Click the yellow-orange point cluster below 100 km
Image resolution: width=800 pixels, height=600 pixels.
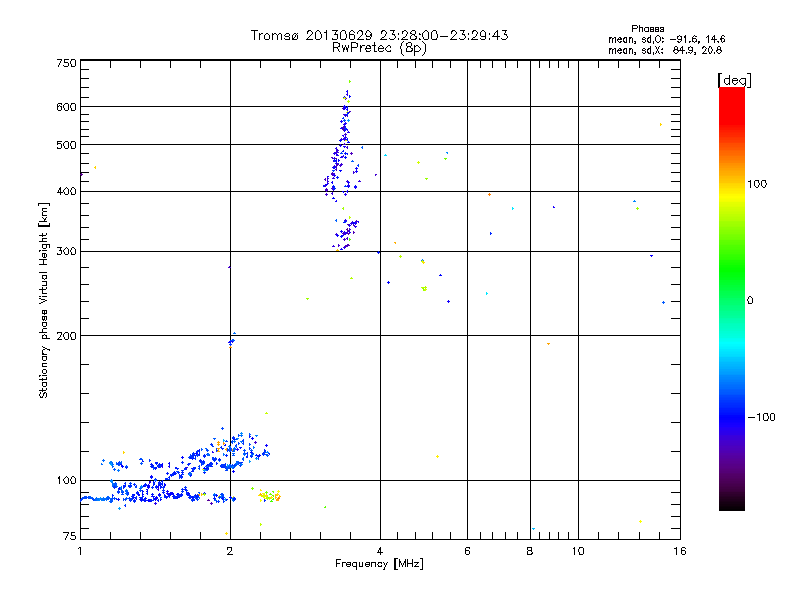[x=270, y=495]
